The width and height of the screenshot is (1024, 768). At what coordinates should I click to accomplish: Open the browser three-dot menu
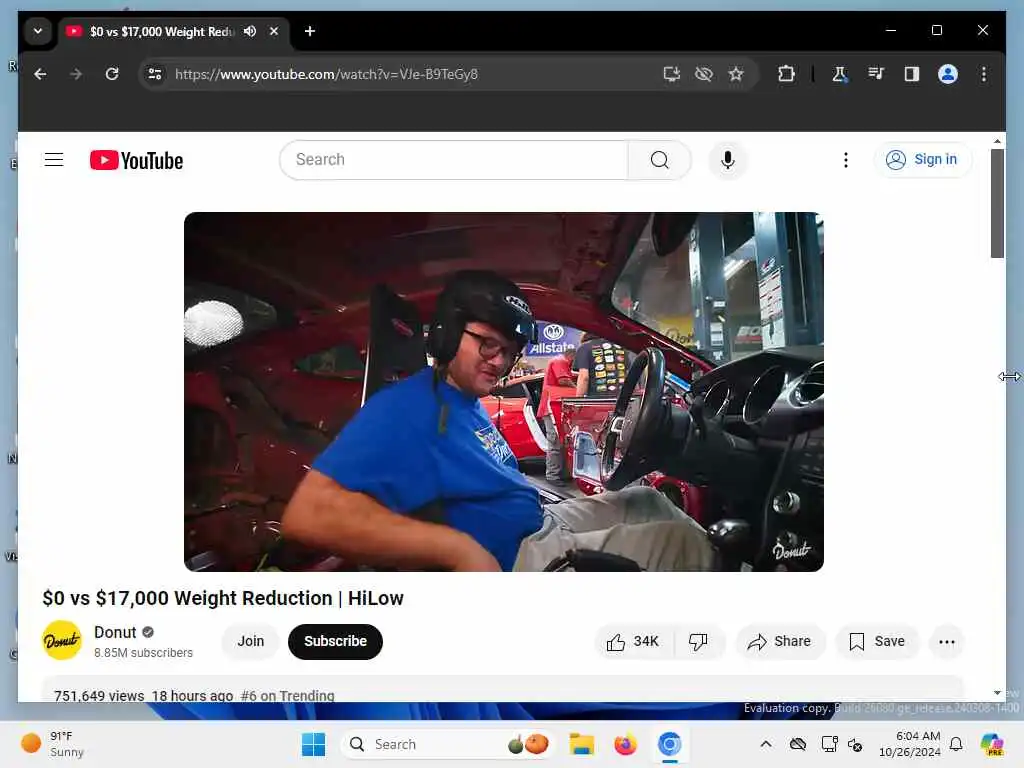[x=984, y=74]
